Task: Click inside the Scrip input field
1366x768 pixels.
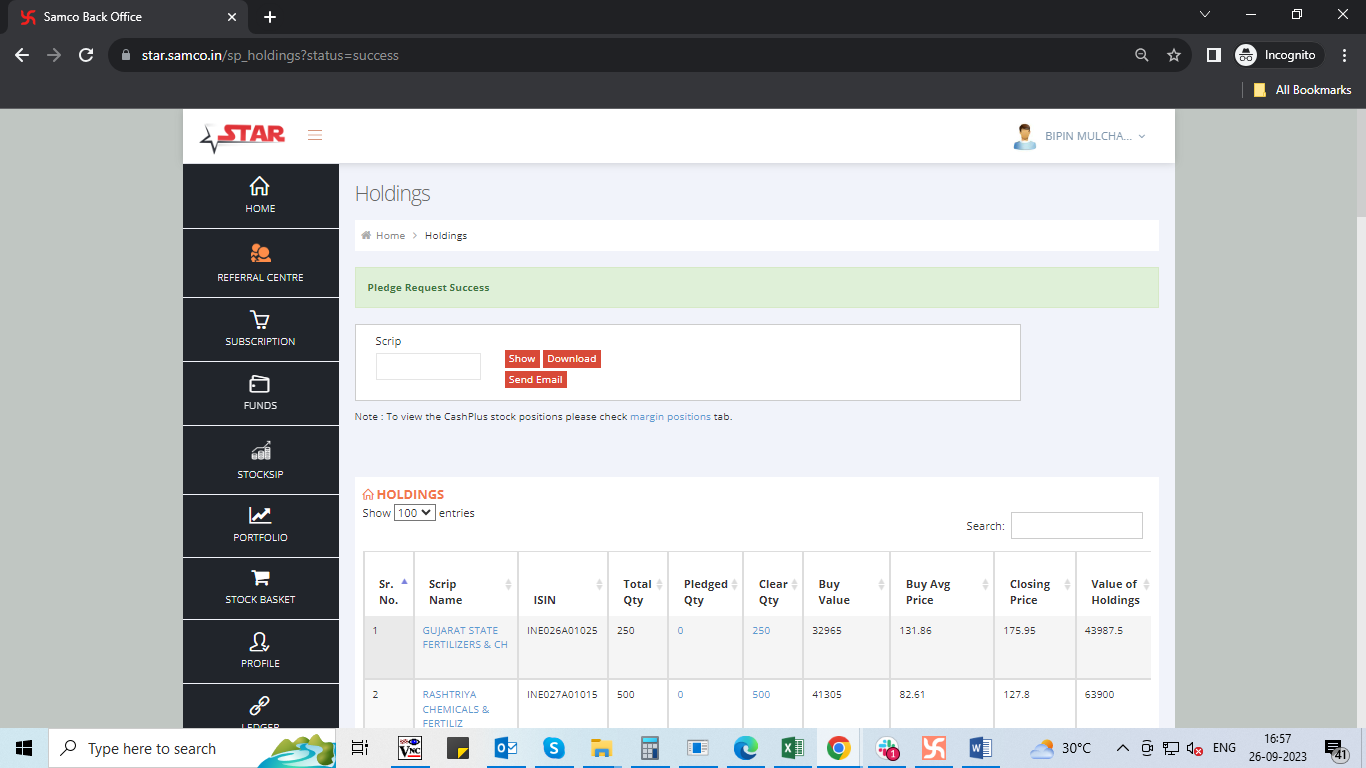Action: tap(428, 366)
